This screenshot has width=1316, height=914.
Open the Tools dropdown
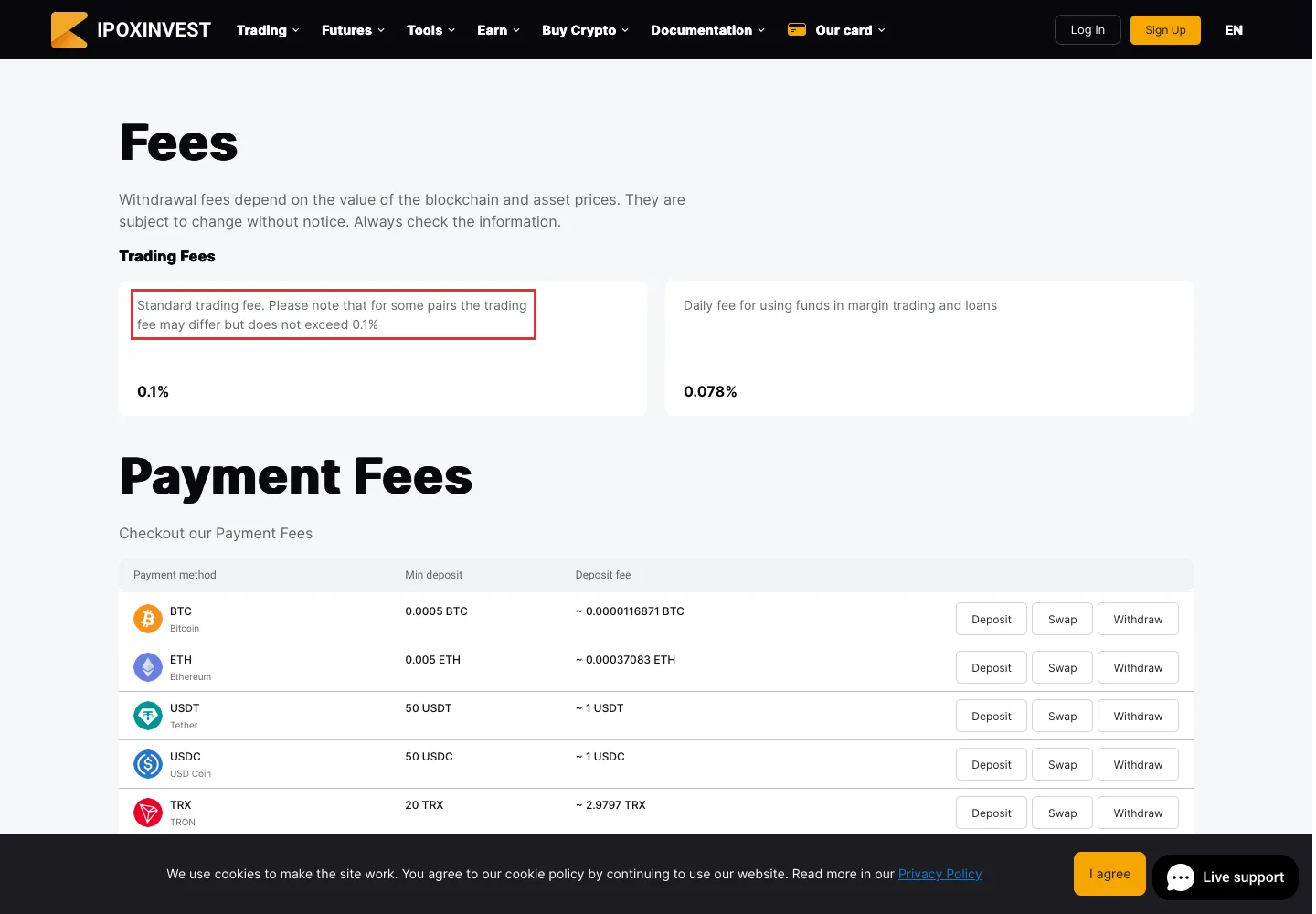430,30
